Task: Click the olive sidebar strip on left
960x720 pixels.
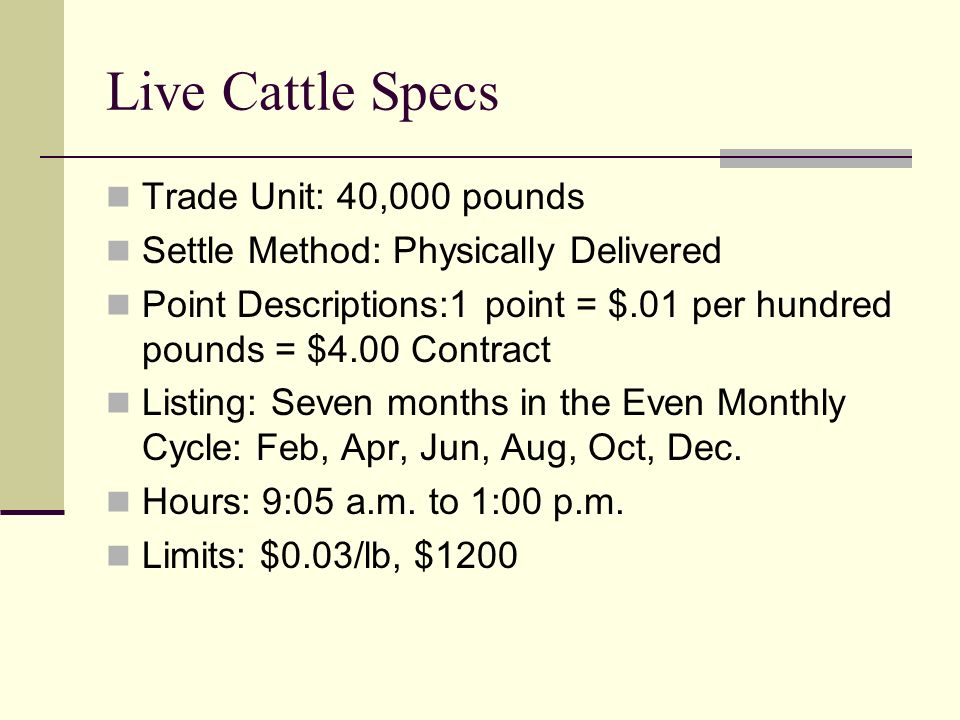Action: (32, 254)
